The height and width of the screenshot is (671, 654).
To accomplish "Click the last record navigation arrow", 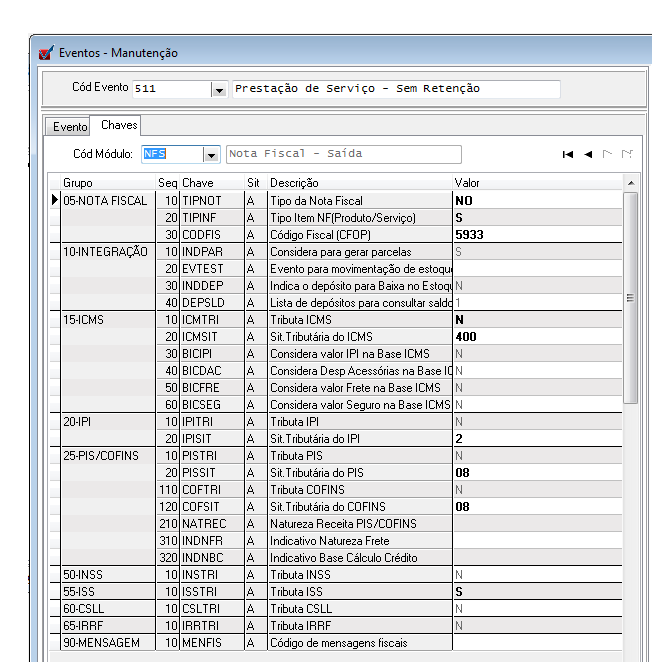I will pos(627,154).
